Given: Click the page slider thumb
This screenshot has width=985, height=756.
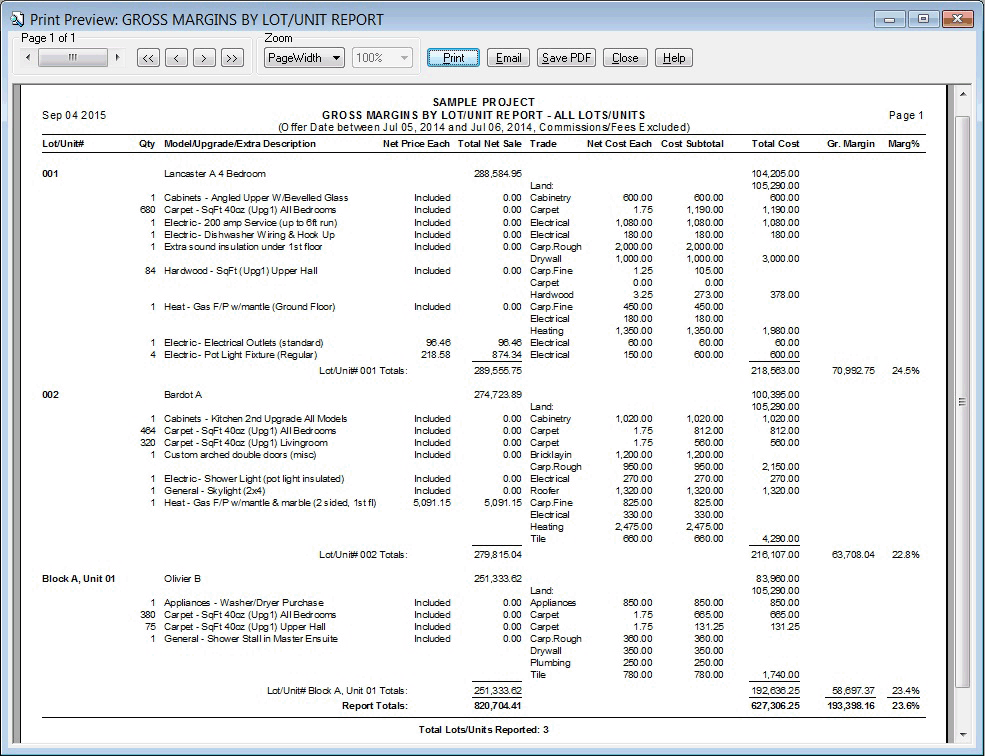Looking at the screenshot, I should point(73,57).
